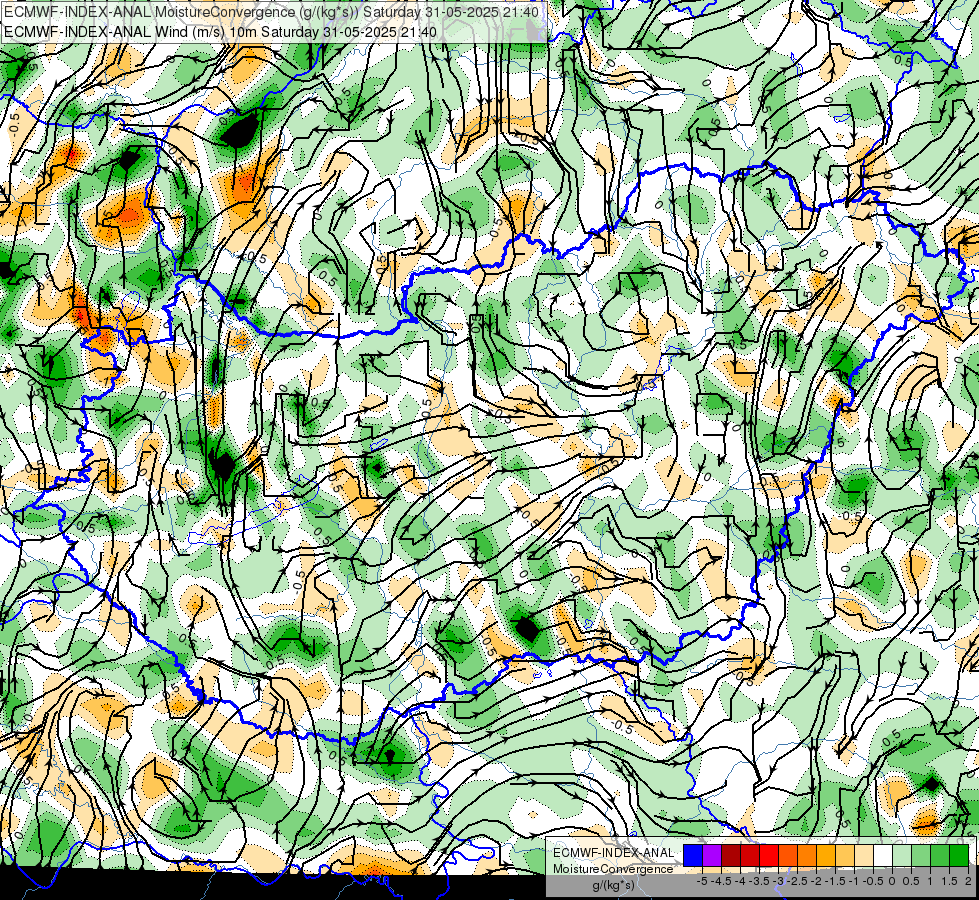Image resolution: width=979 pixels, height=900 pixels.
Task: Click the orange swatch between -2.5 and -2
Action: pos(807,855)
